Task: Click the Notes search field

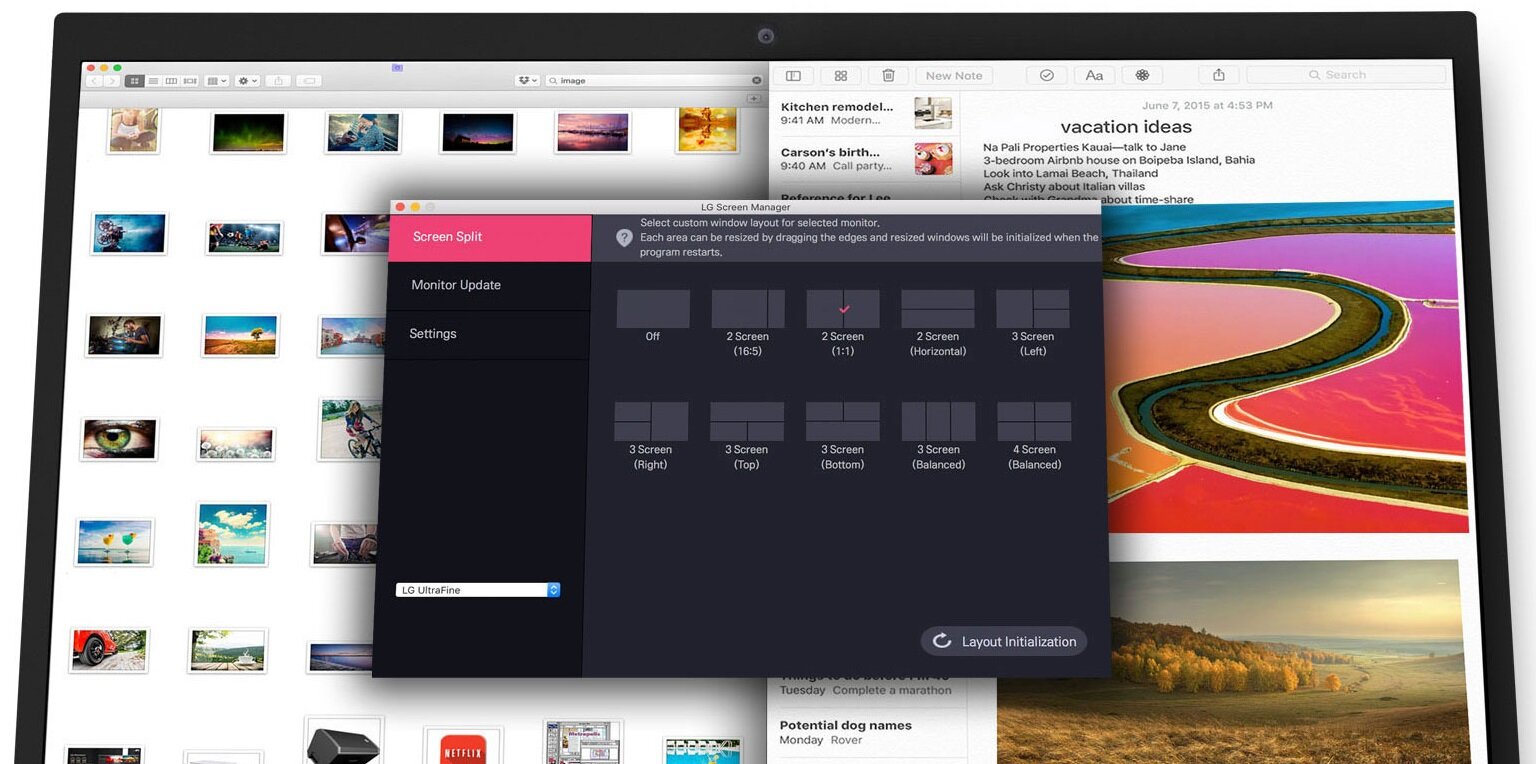Action: (1345, 75)
